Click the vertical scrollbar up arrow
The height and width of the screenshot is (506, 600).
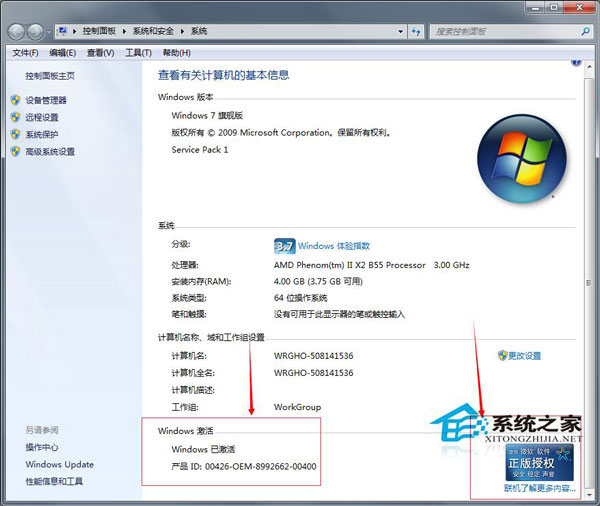(x=589, y=66)
